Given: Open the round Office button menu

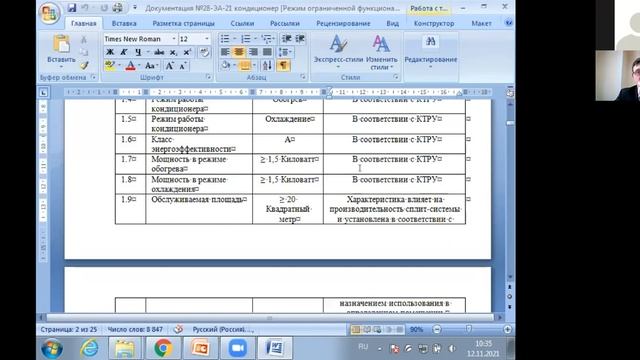Looking at the screenshot, I should [49, 13].
